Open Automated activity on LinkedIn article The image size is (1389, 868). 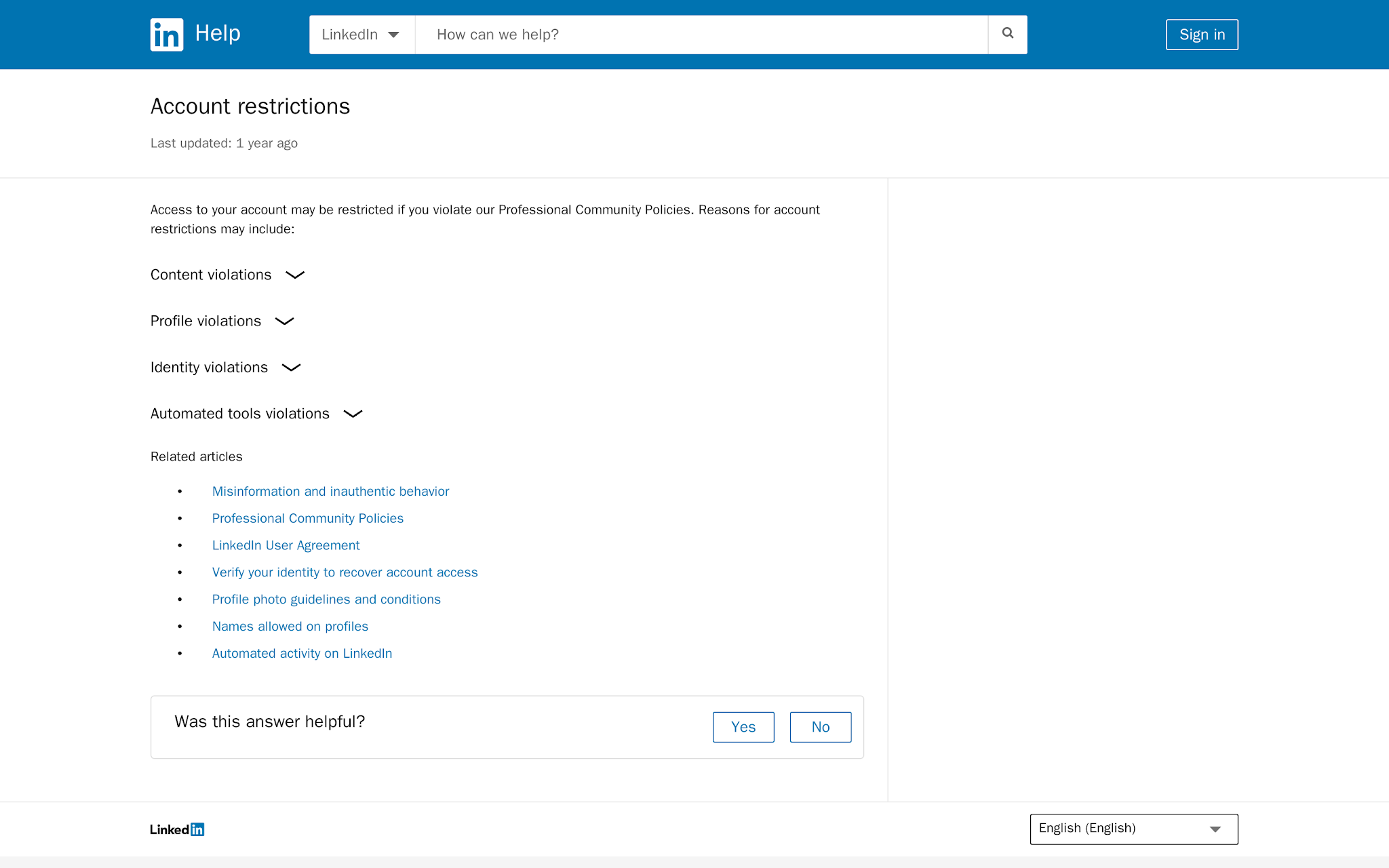point(302,654)
